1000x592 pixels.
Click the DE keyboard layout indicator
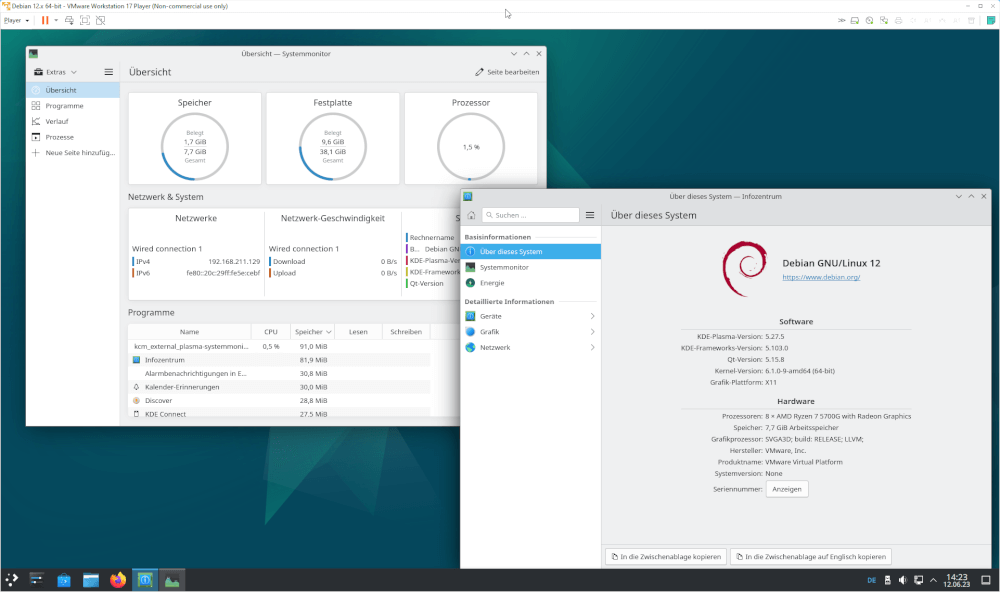coord(871,581)
